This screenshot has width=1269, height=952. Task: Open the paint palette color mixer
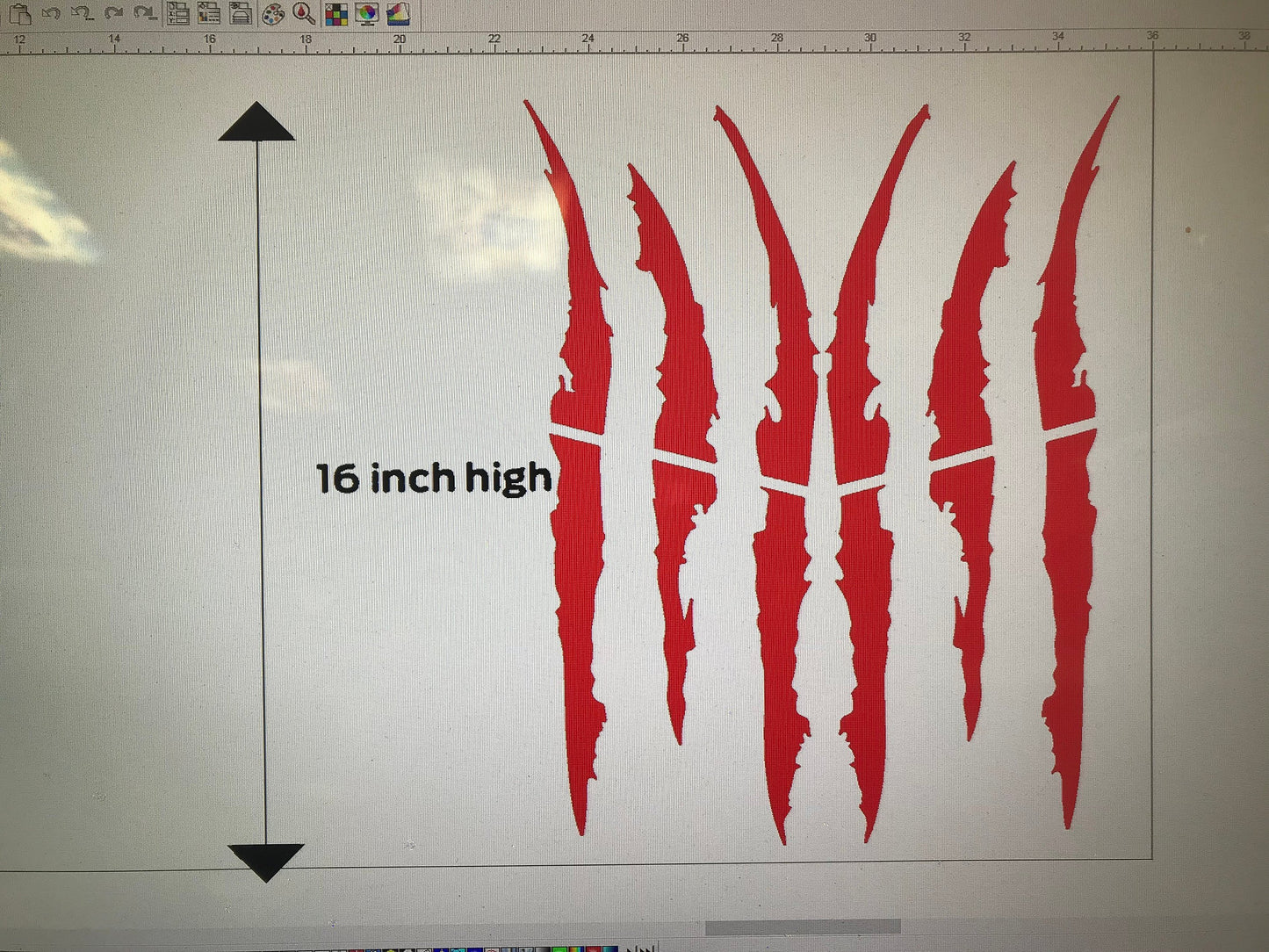point(273,14)
